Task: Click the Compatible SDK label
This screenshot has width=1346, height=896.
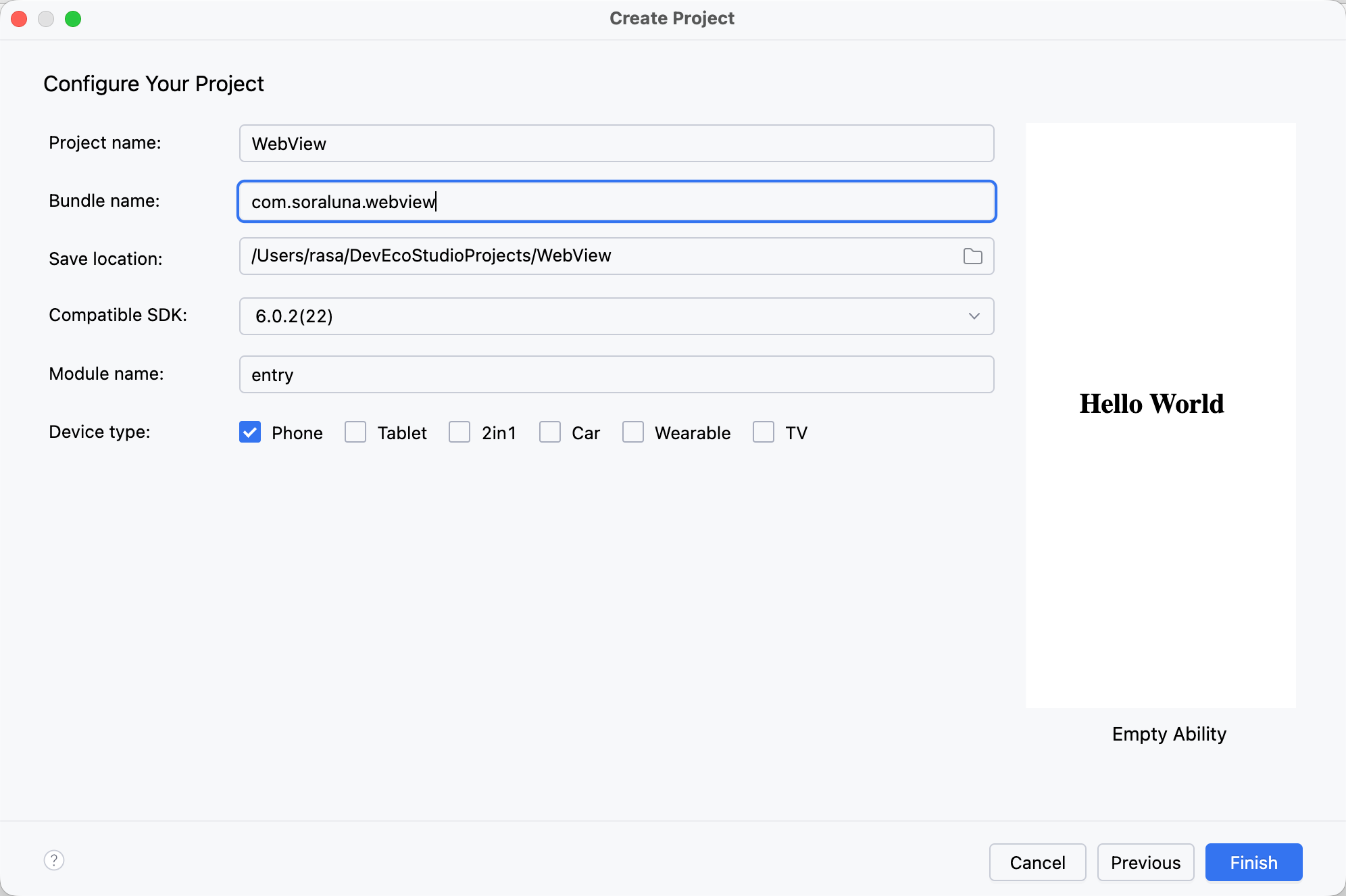Action: tap(118, 315)
